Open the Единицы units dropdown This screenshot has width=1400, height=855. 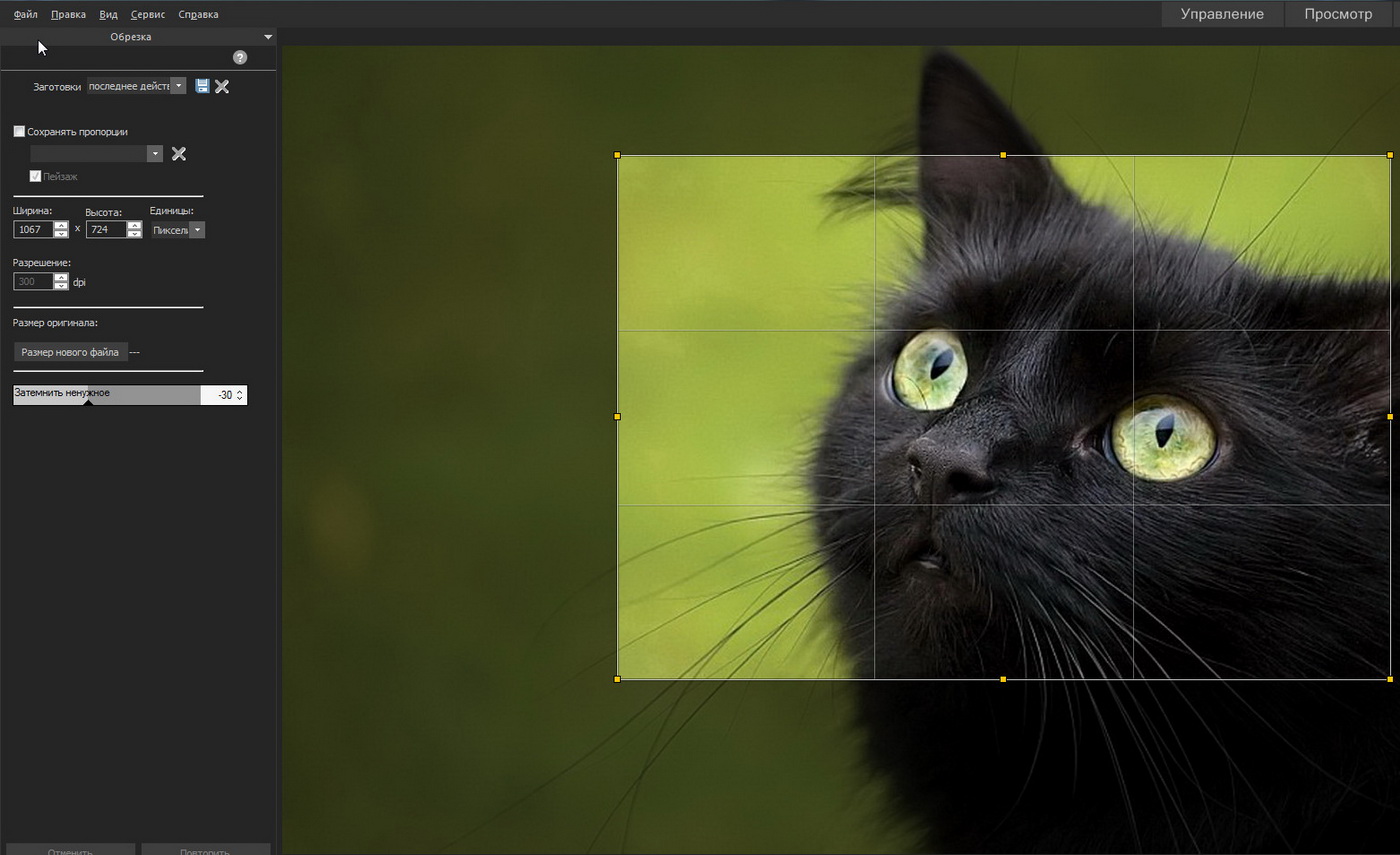(x=197, y=230)
